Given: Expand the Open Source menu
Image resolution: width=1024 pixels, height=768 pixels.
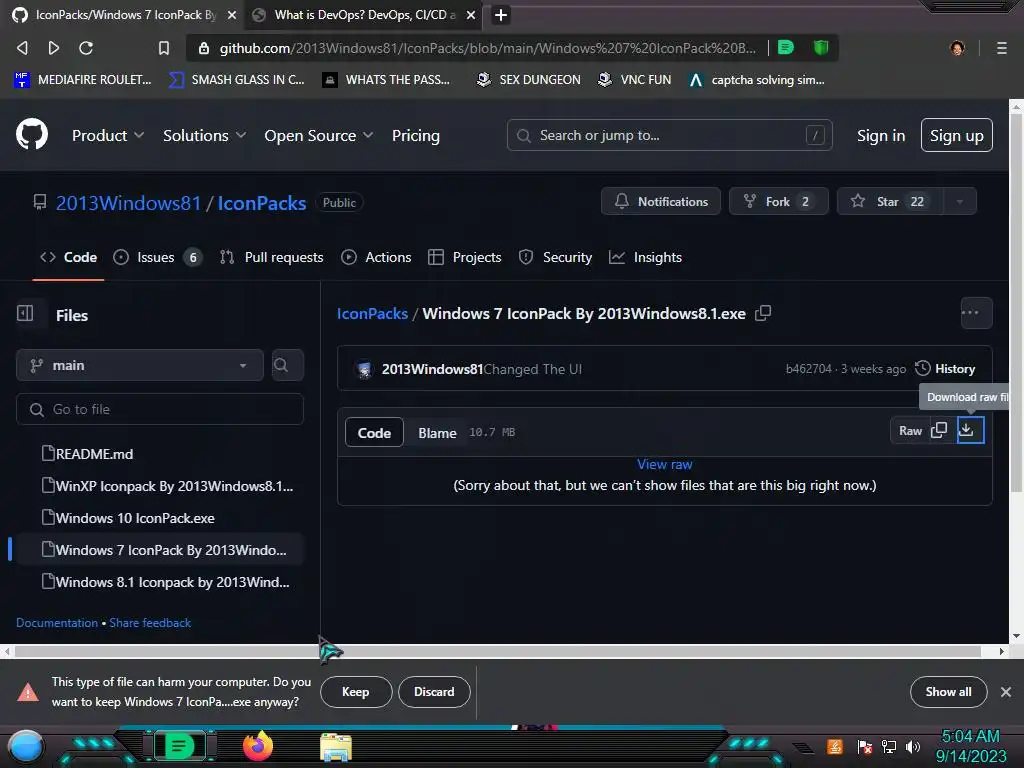Looking at the screenshot, I should 319,135.
